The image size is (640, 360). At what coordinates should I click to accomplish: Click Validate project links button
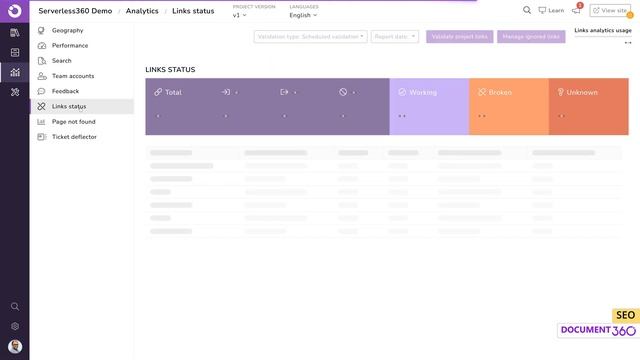click(x=460, y=37)
